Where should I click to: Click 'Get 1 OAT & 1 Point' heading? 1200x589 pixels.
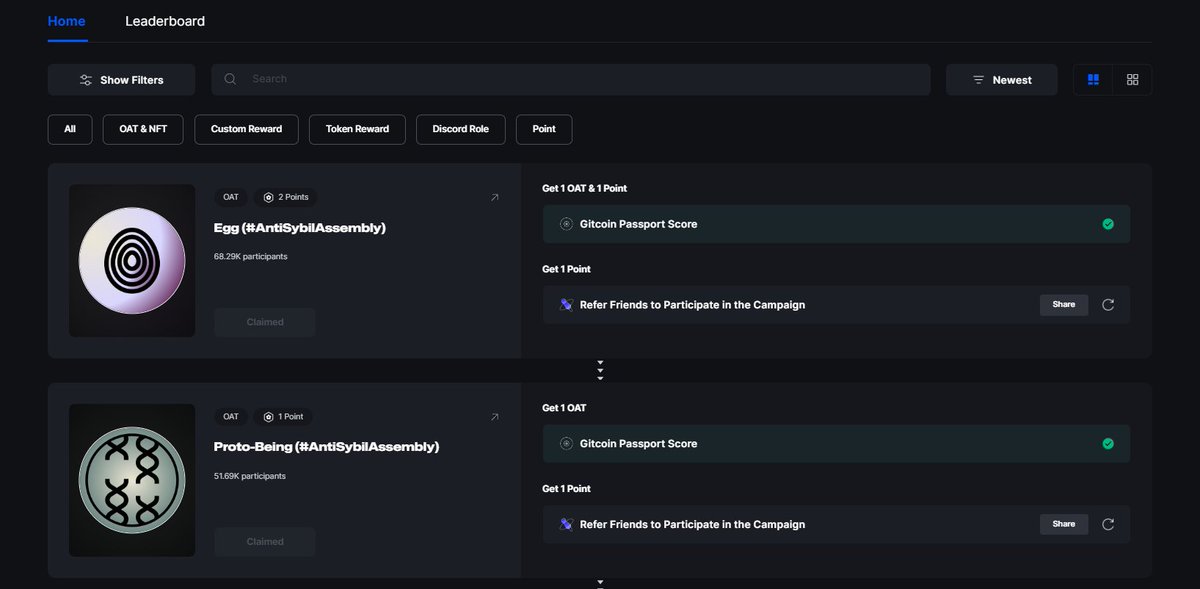pyautogui.click(x=585, y=188)
